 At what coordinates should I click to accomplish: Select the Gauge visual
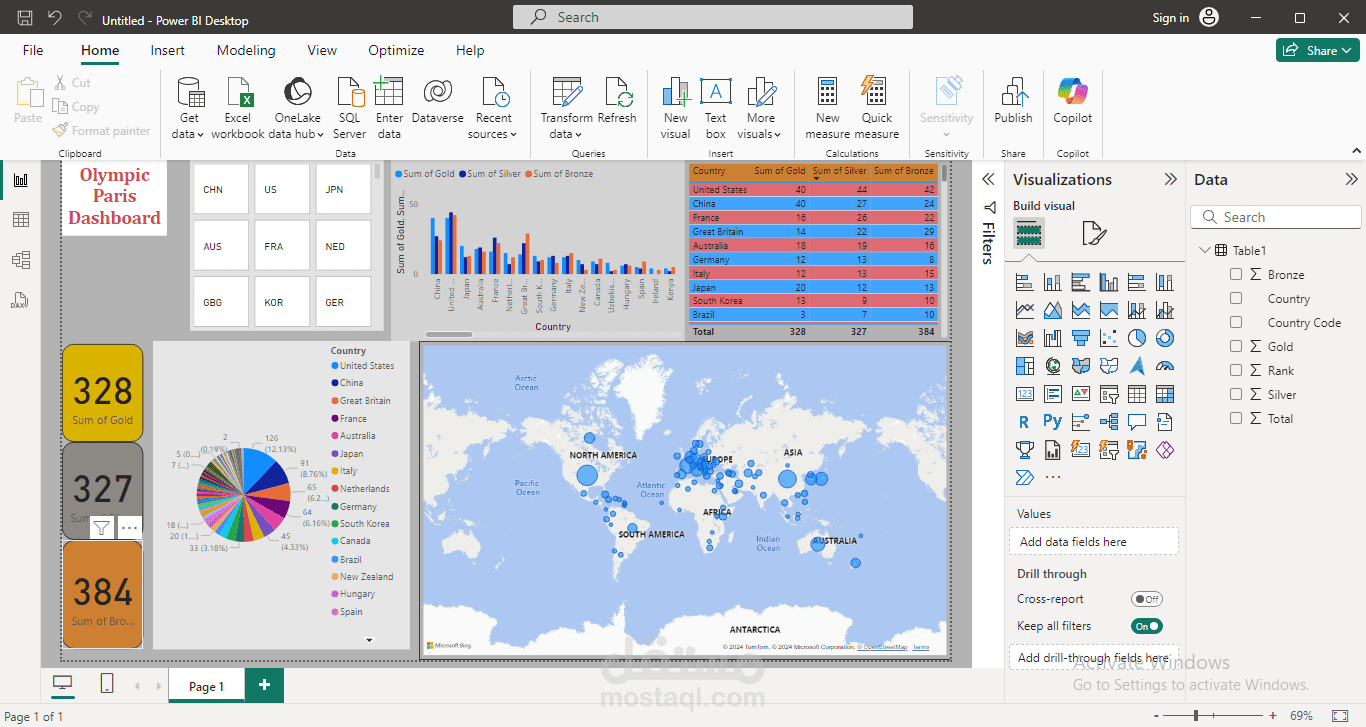pyautogui.click(x=1164, y=366)
